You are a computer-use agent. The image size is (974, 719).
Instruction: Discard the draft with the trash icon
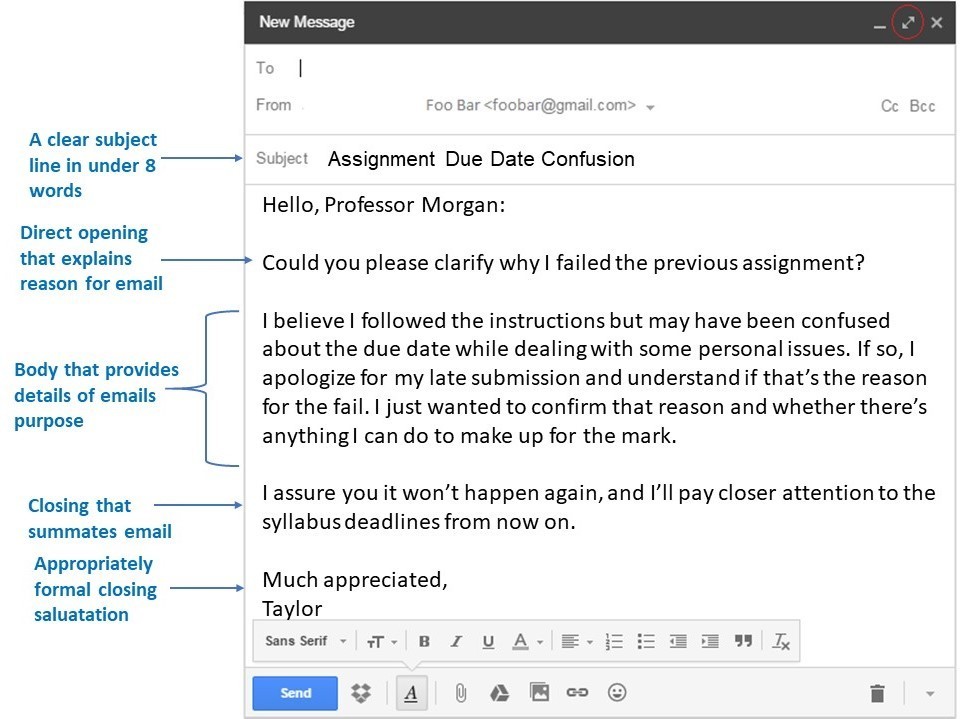[x=877, y=693]
